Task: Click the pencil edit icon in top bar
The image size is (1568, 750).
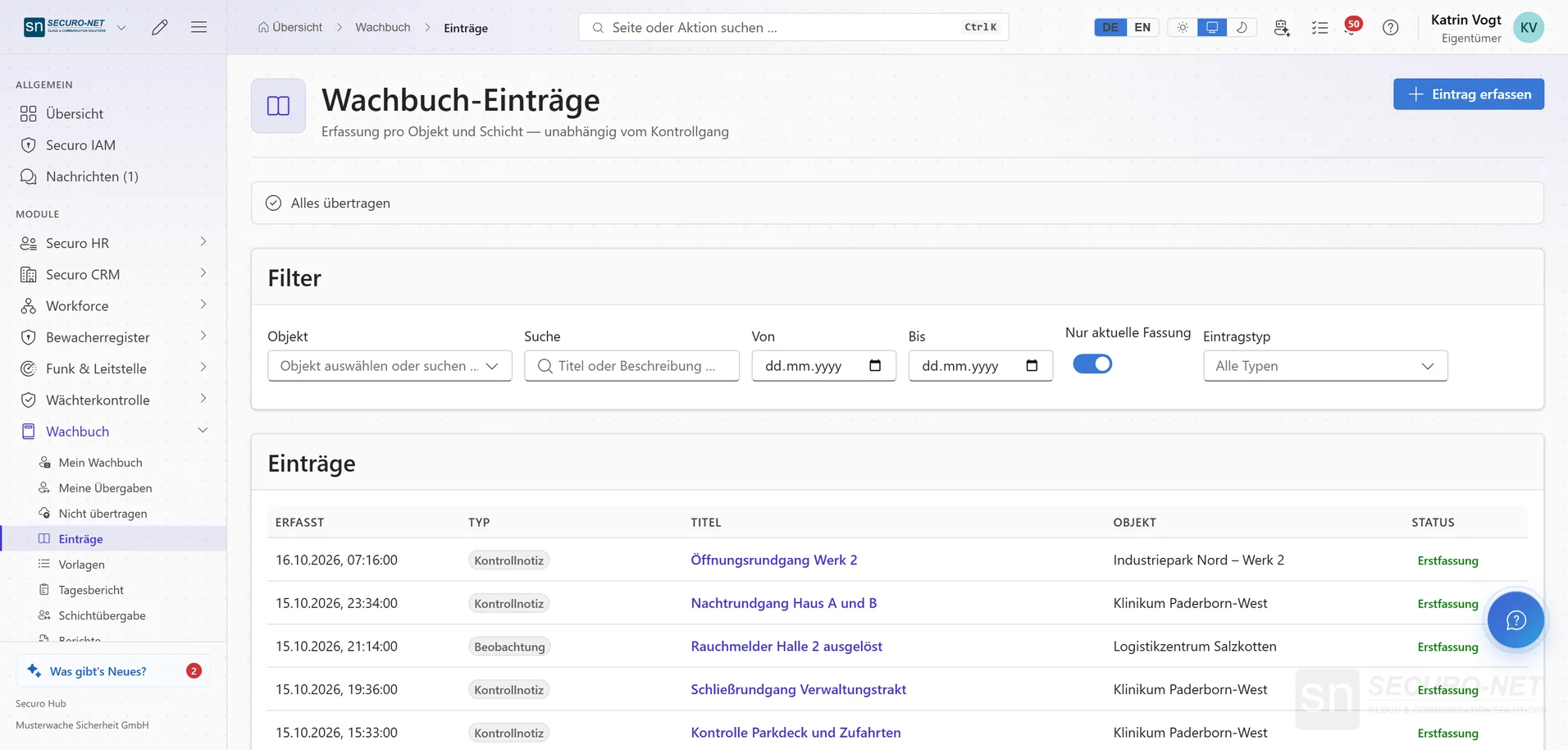Action: pyautogui.click(x=160, y=27)
